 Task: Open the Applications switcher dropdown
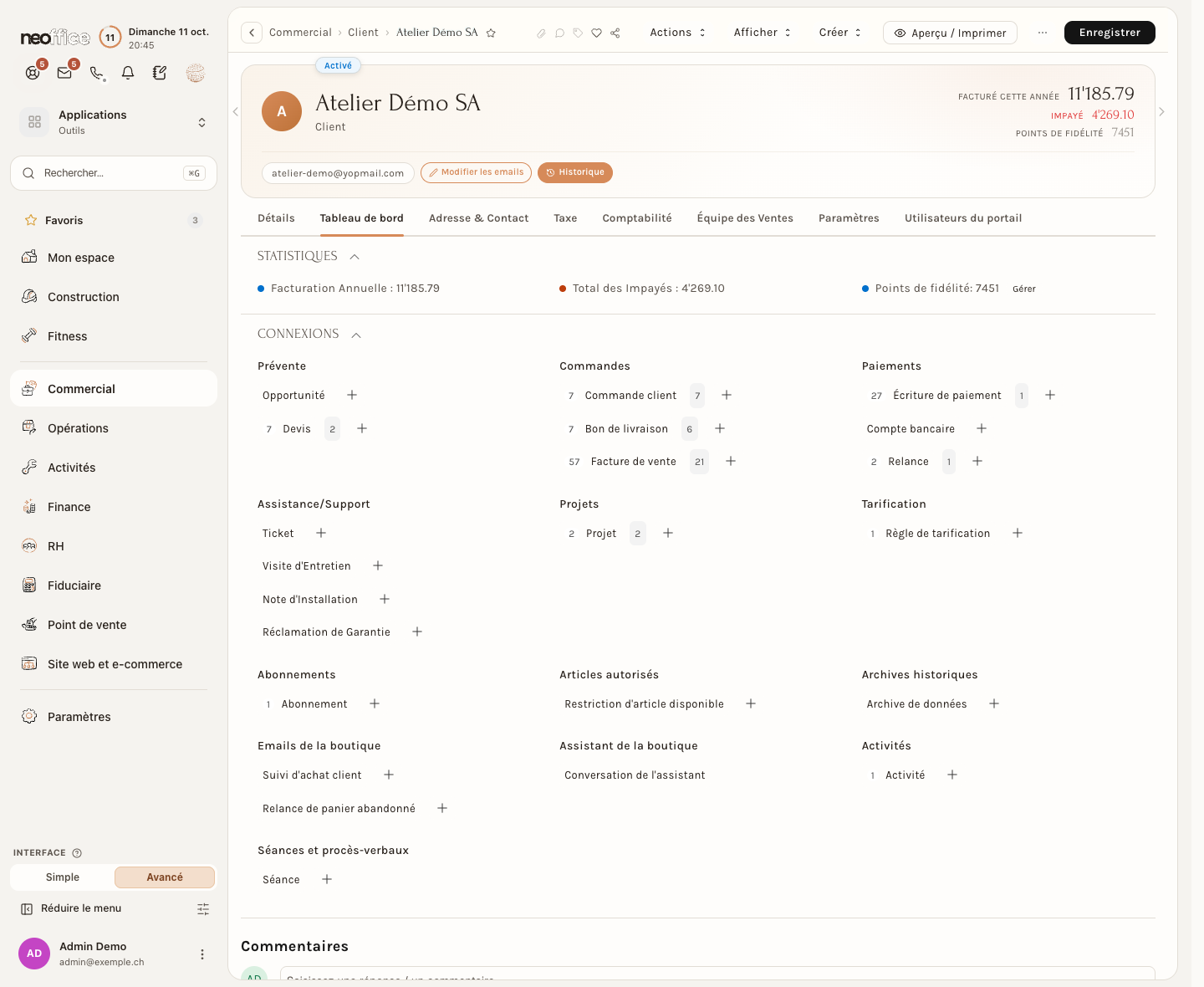(x=114, y=122)
